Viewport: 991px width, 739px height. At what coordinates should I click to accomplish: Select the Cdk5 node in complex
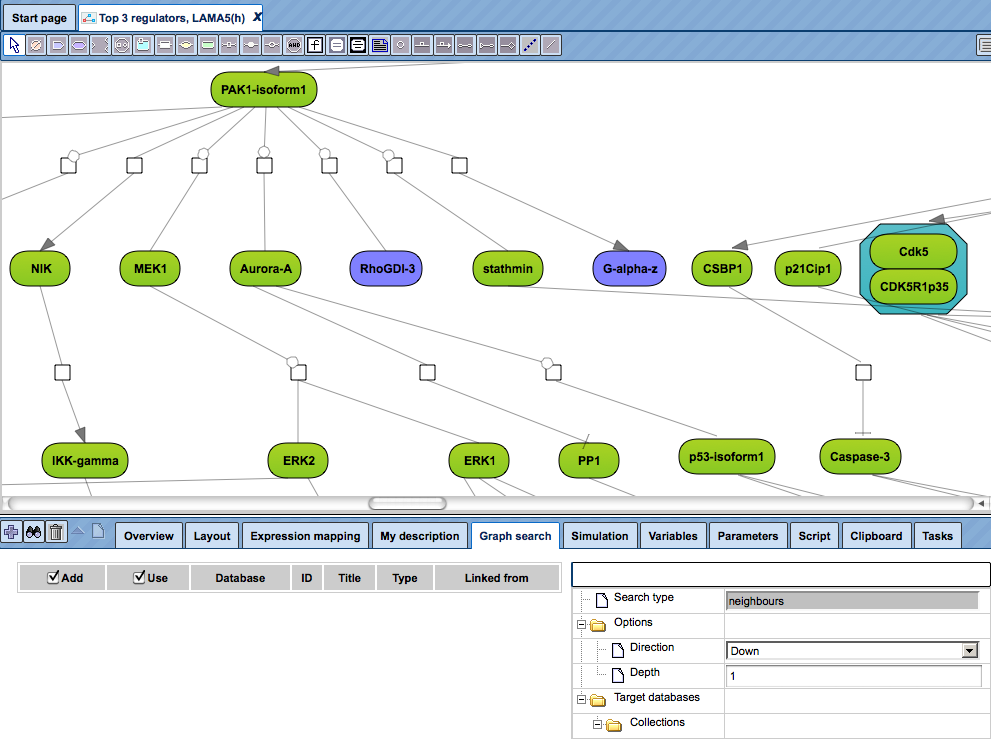(x=913, y=252)
